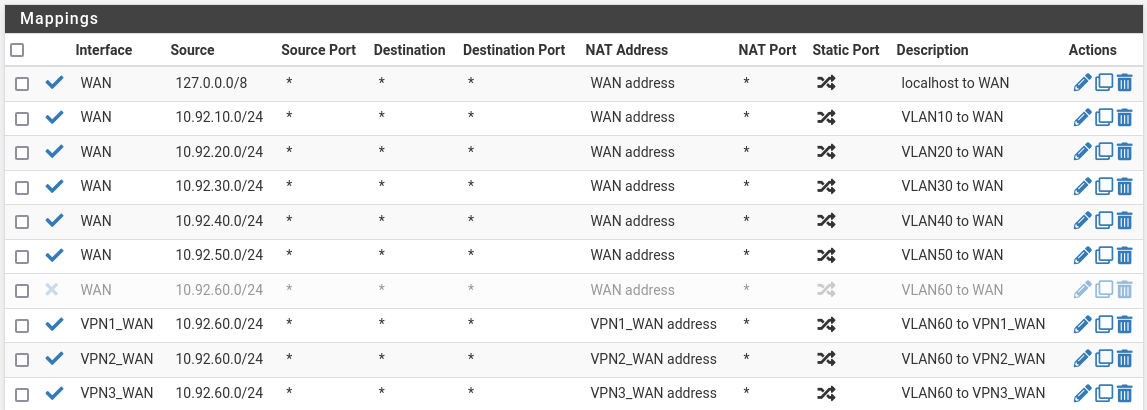Delete the VLAN40 to WAN mapping
Image resolution: width=1147 pixels, height=410 pixels.
pos(1125,221)
